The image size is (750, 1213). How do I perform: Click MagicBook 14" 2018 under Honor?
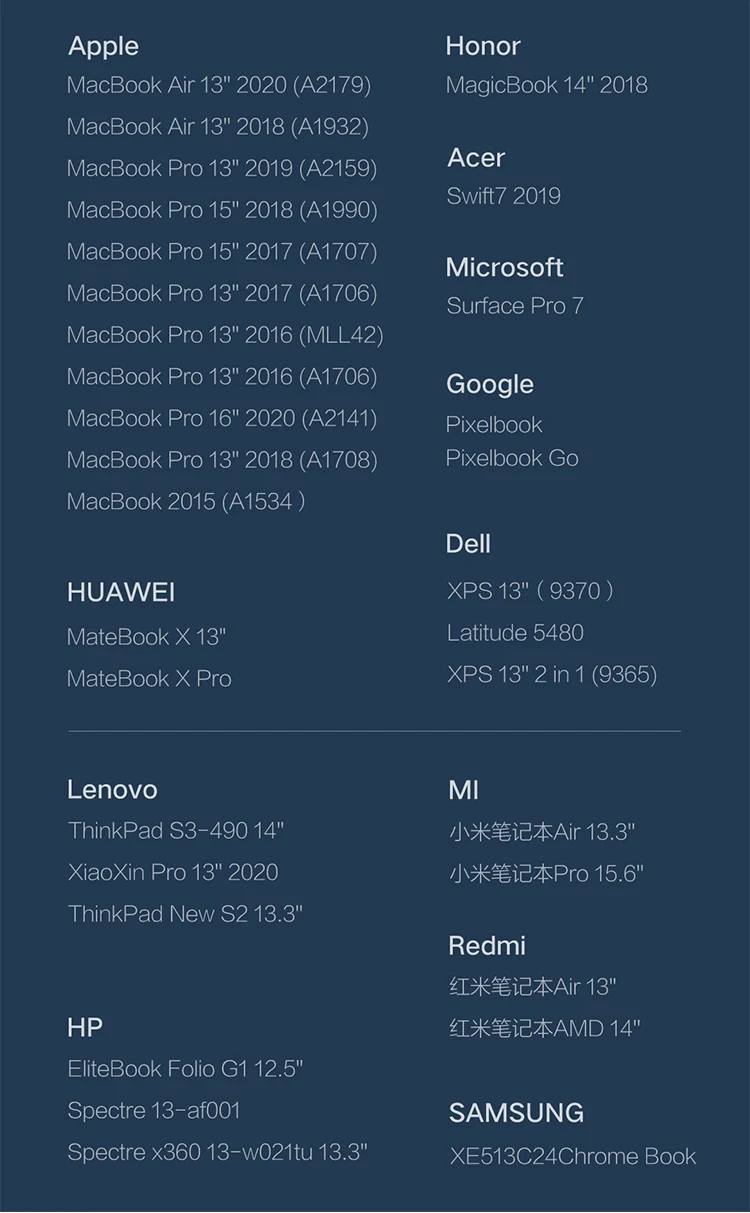(547, 85)
